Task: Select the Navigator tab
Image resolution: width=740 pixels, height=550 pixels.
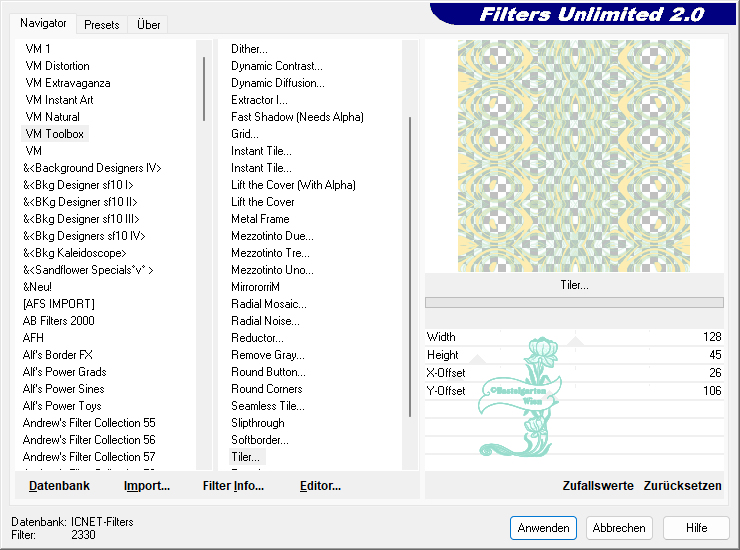Action: point(44,23)
